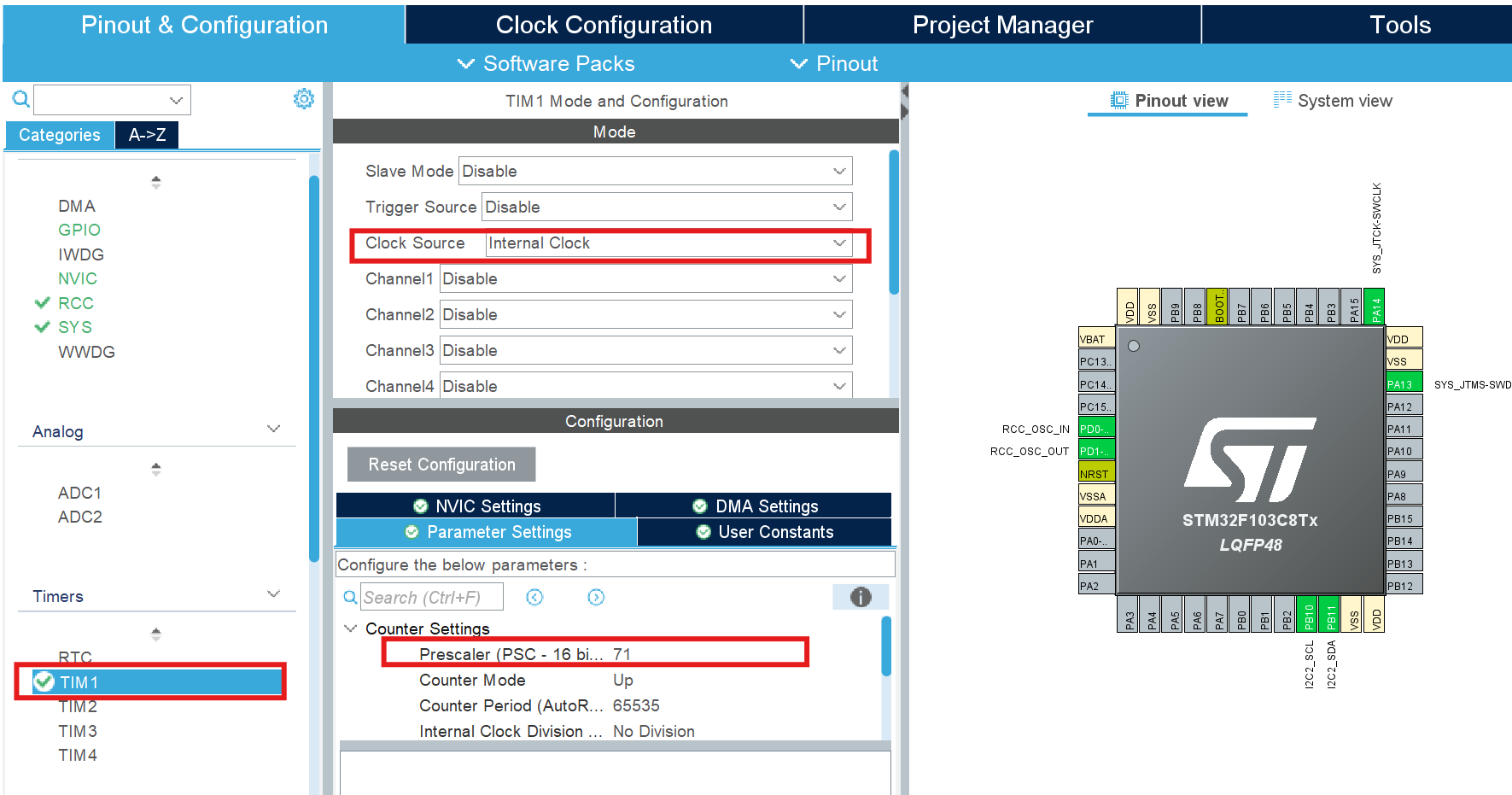Click the parameter info icon button
Viewport: 1512px width, 795px height.
click(861, 597)
